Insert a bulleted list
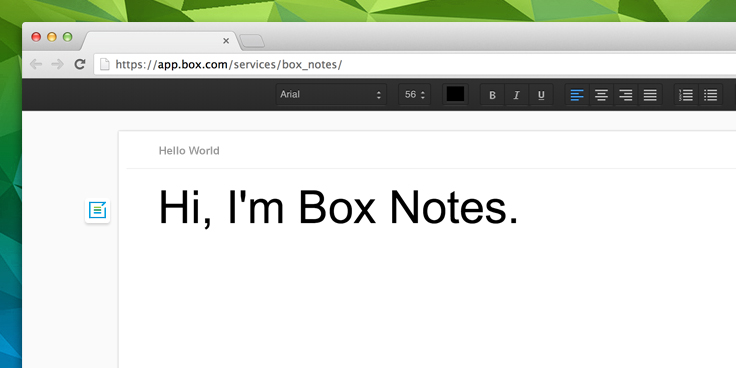The height and width of the screenshot is (368, 736). pos(711,95)
